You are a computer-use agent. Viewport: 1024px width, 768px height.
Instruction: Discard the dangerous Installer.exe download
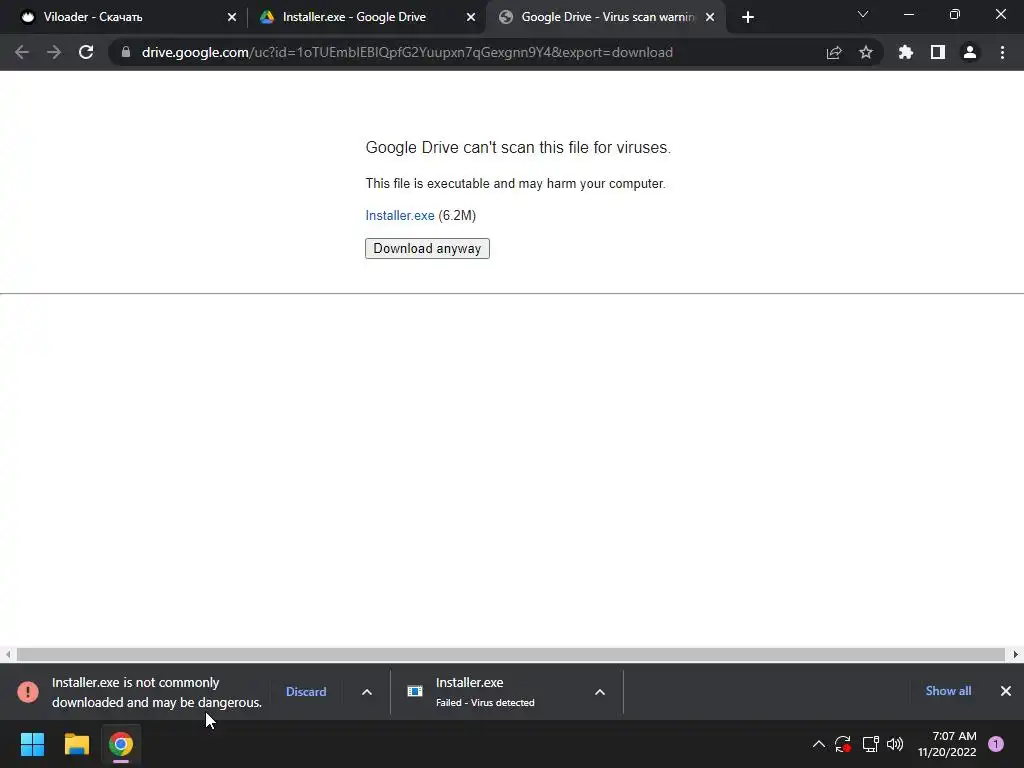(306, 692)
